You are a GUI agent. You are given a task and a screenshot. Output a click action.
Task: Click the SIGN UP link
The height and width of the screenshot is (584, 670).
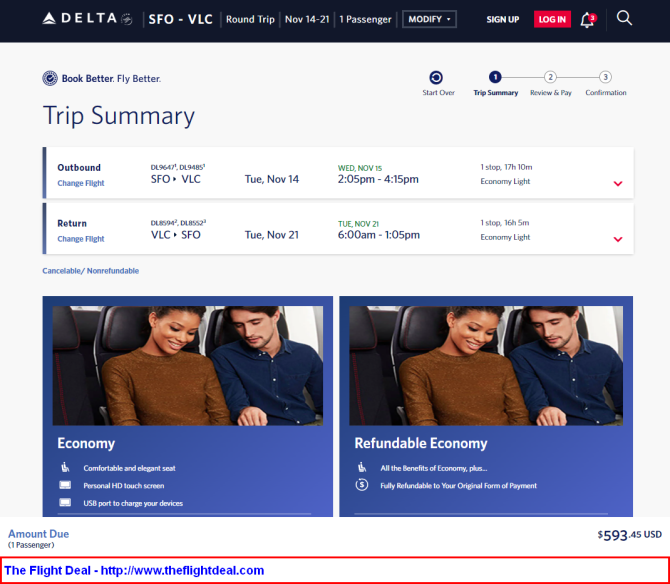pyautogui.click(x=502, y=20)
